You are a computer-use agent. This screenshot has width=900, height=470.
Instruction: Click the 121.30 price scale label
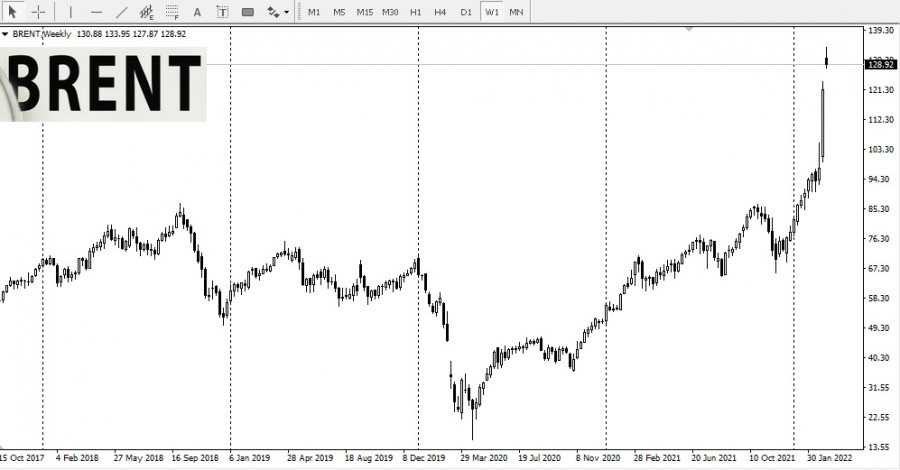pyautogui.click(x=881, y=90)
